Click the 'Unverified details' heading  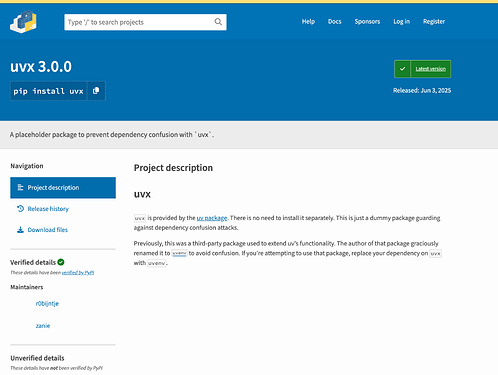coord(37,358)
